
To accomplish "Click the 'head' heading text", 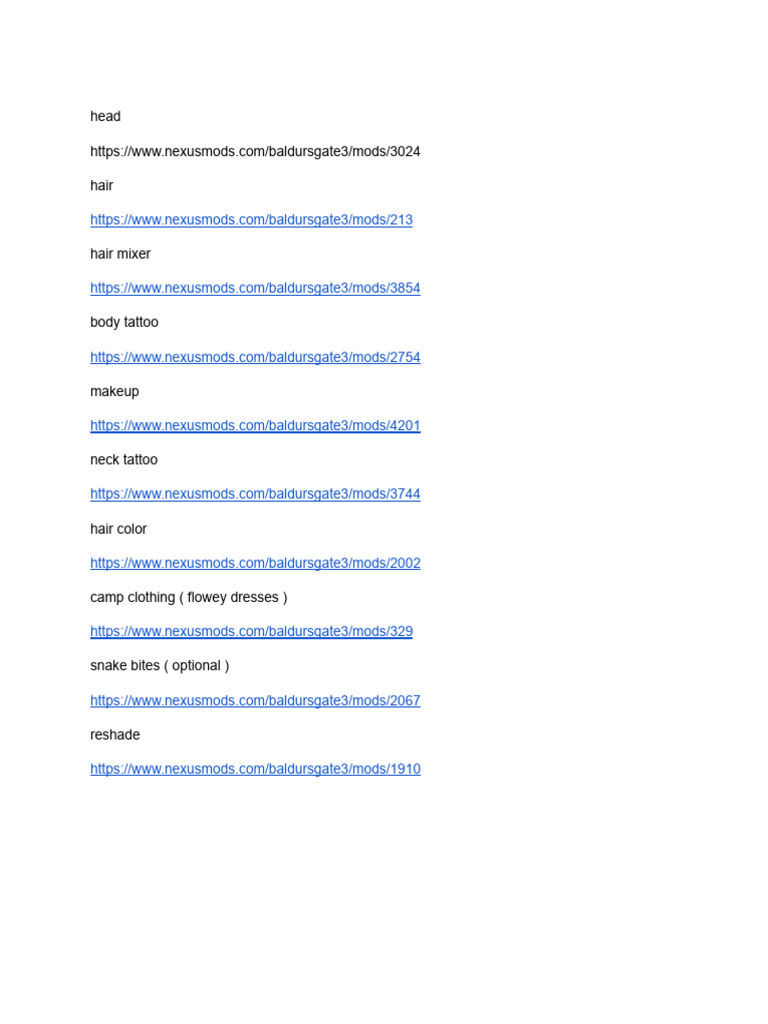I will tap(105, 116).
